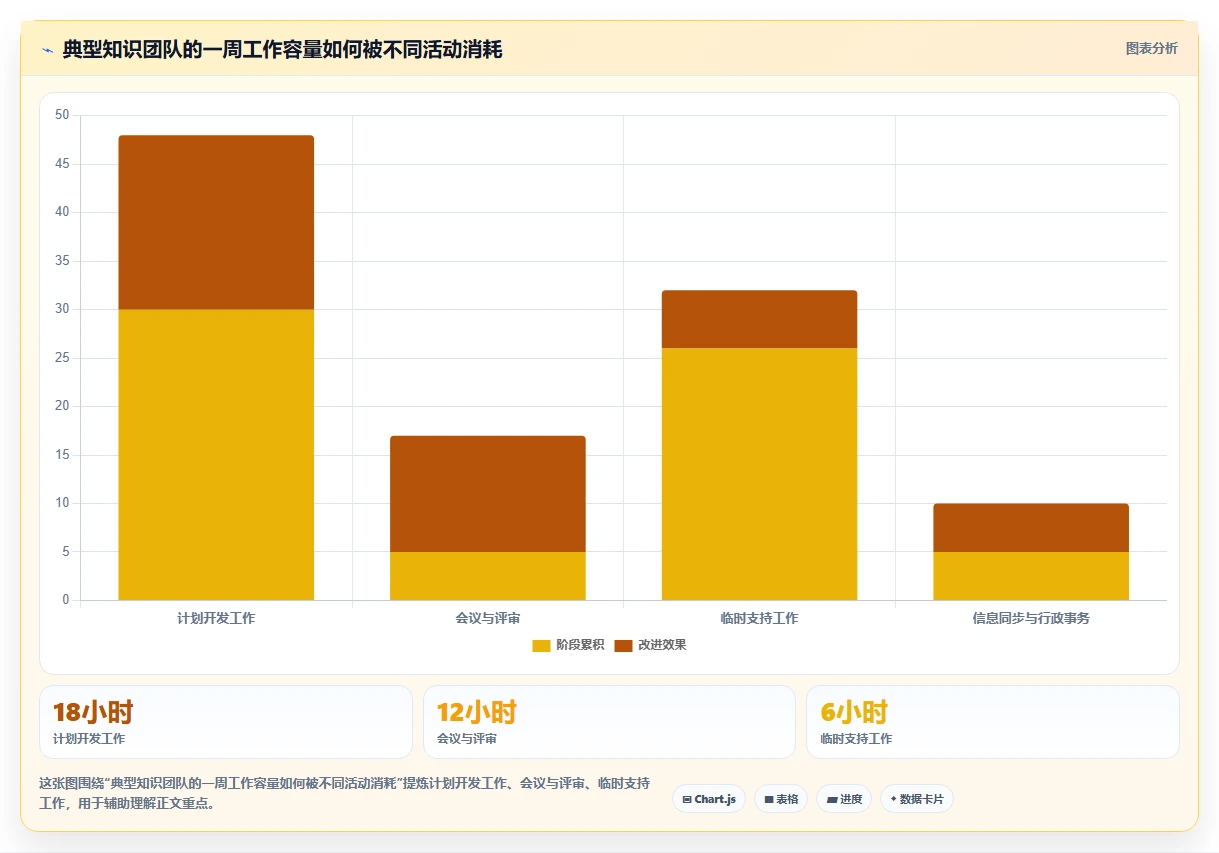The image size is (1219, 853).
Task: Click the 信息同步与行政事务 x-axis label
Action: coord(1031,619)
